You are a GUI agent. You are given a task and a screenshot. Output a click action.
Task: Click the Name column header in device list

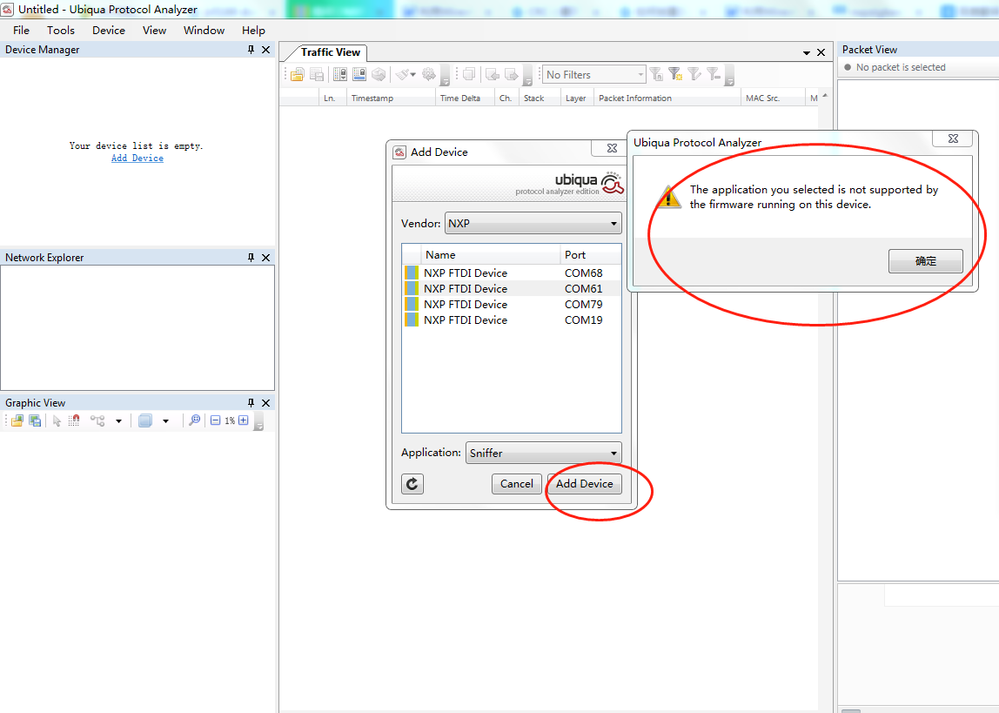pos(490,255)
